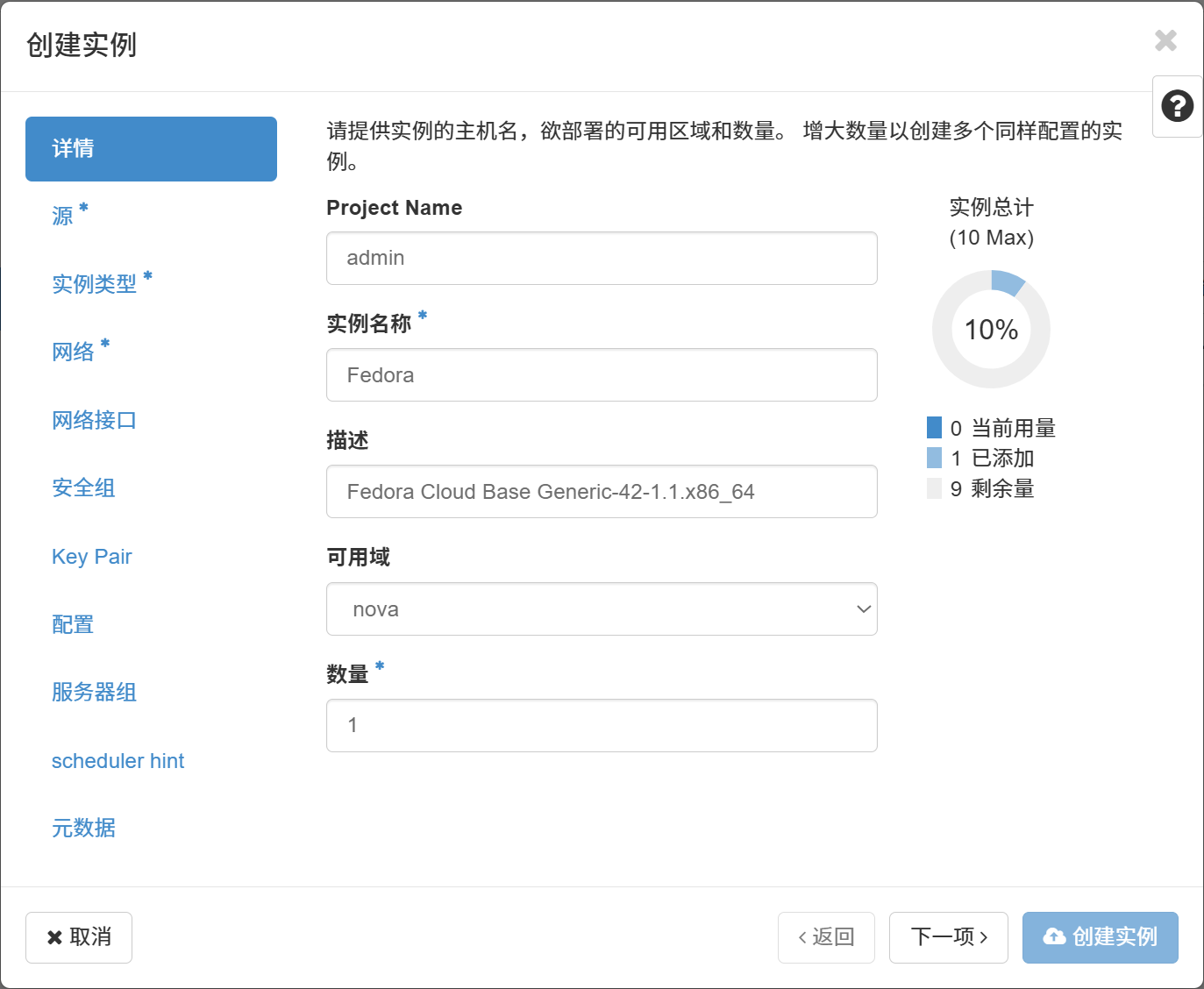Click the dark blue 当前用量 legend swatch
This screenshot has width=1204, height=989.
(x=934, y=427)
